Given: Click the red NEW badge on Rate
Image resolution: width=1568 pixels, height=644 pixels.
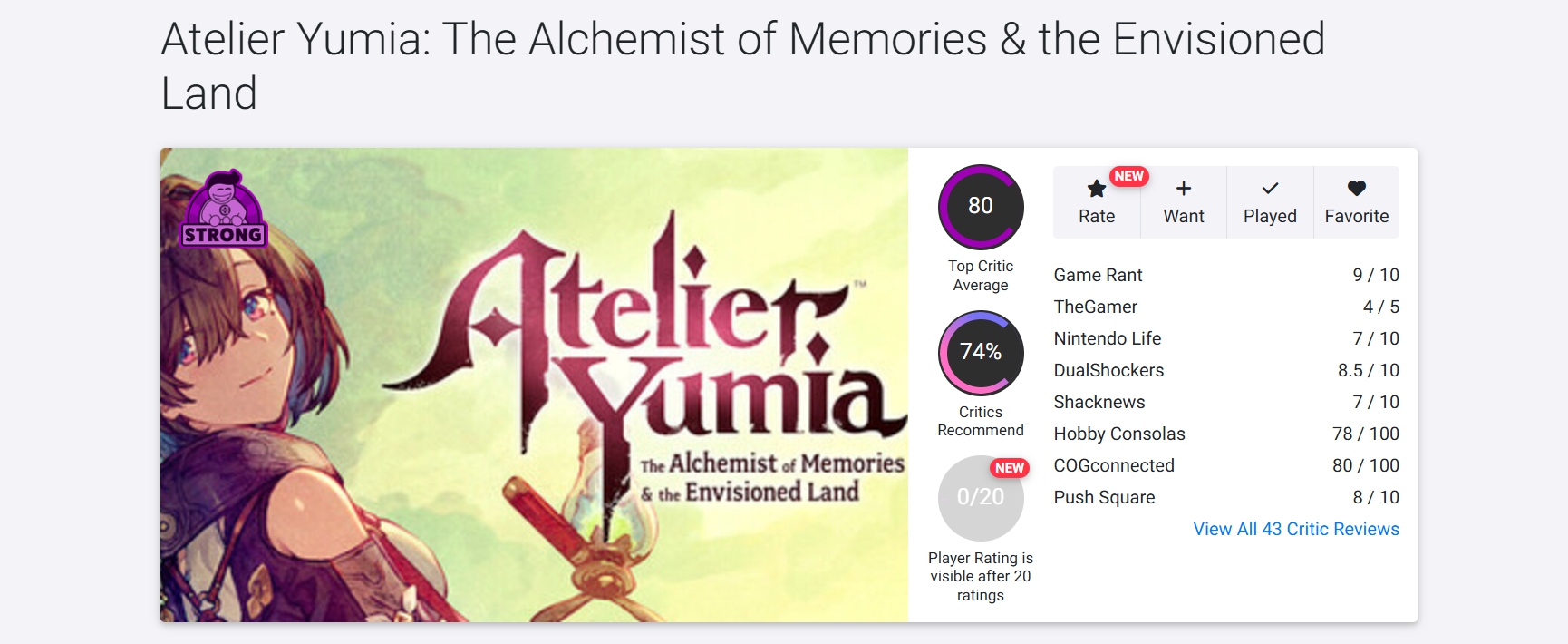Looking at the screenshot, I should (x=1128, y=176).
